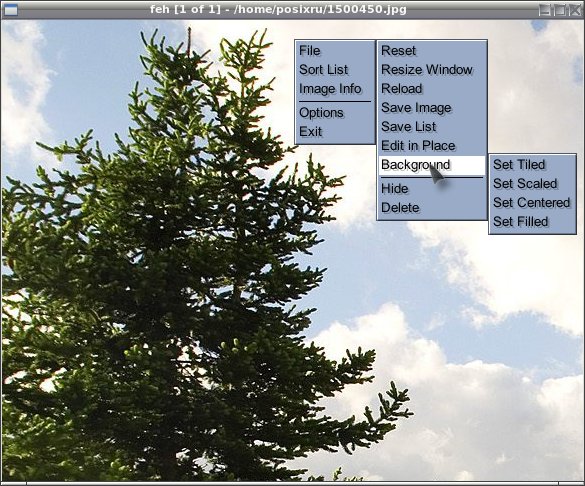
Task: Open the Background submenu entry
Action: 432,165
